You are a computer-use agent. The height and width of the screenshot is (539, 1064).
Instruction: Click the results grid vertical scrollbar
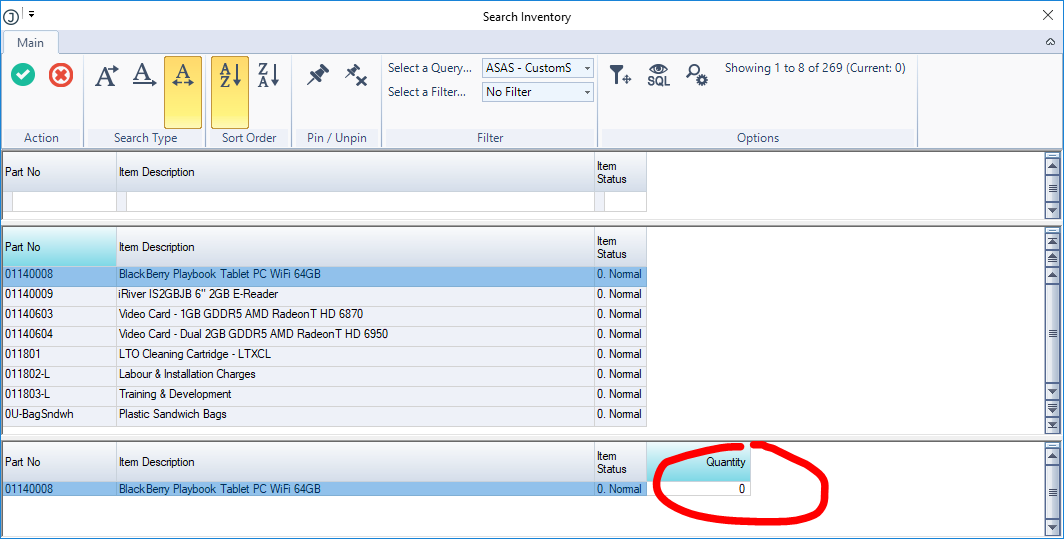1051,330
